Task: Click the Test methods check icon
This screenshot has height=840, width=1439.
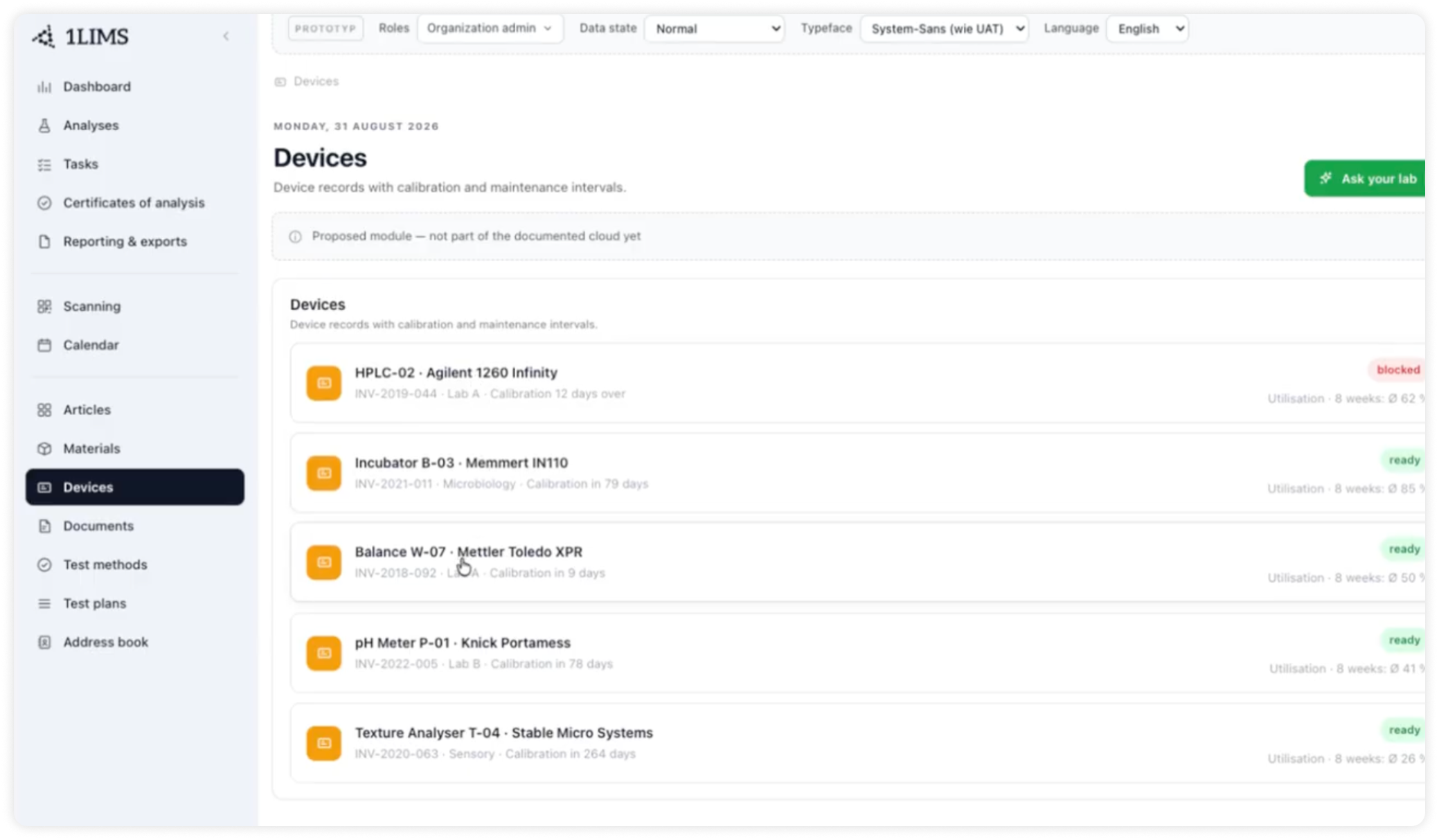Action: click(x=44, y=565)
